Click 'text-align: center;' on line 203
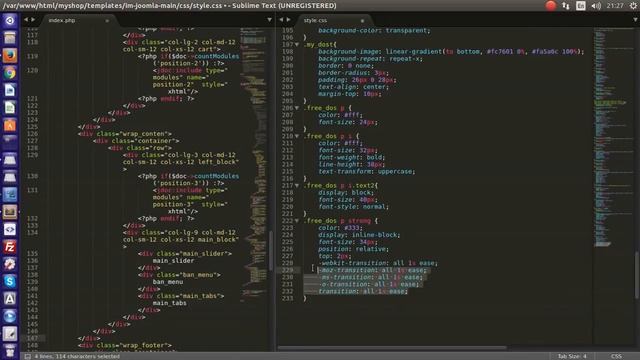Screen dimensions: 640x360 tap(353, 87)
